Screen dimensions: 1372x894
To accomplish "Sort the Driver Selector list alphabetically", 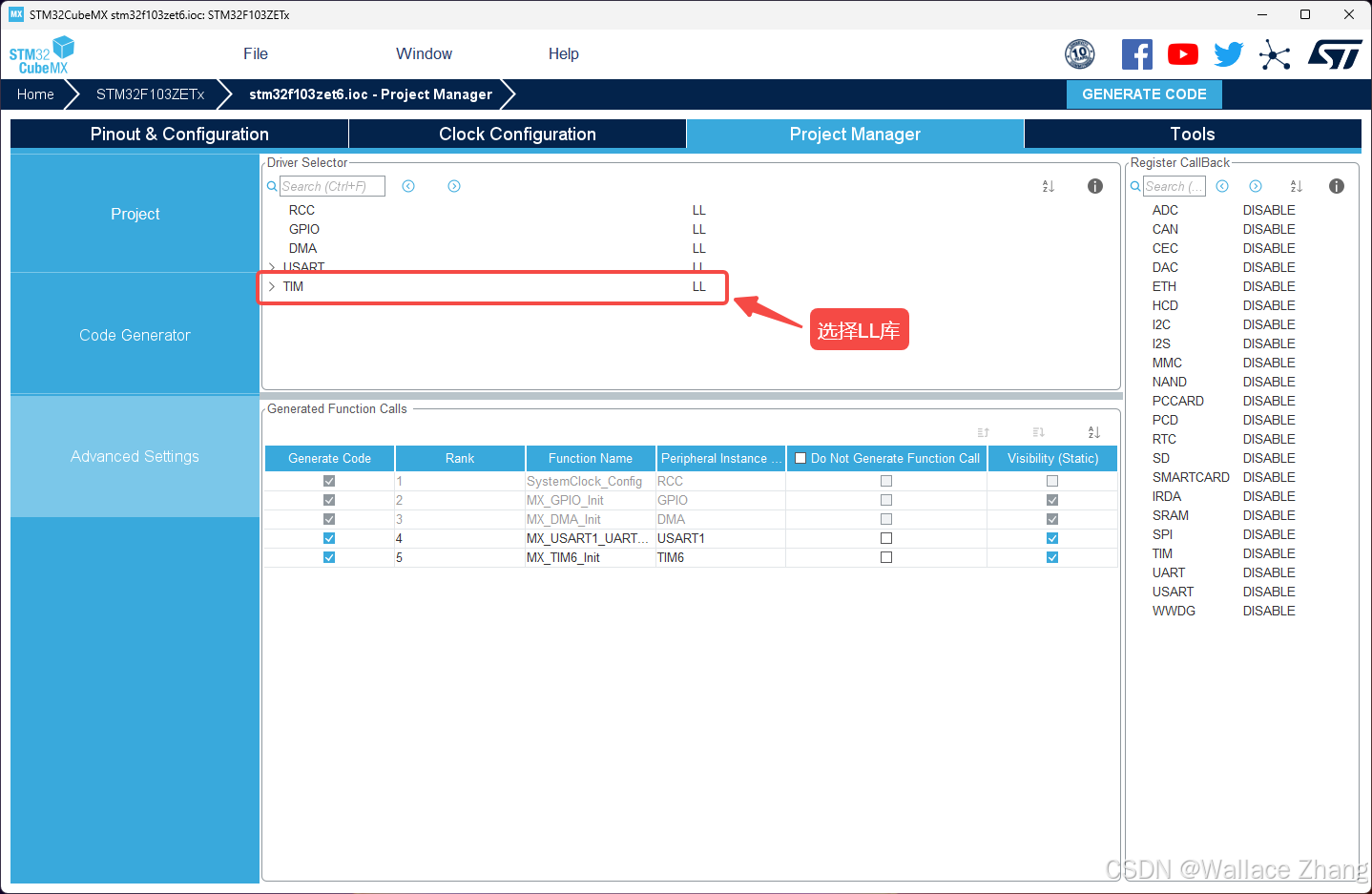I will 1049,186.
